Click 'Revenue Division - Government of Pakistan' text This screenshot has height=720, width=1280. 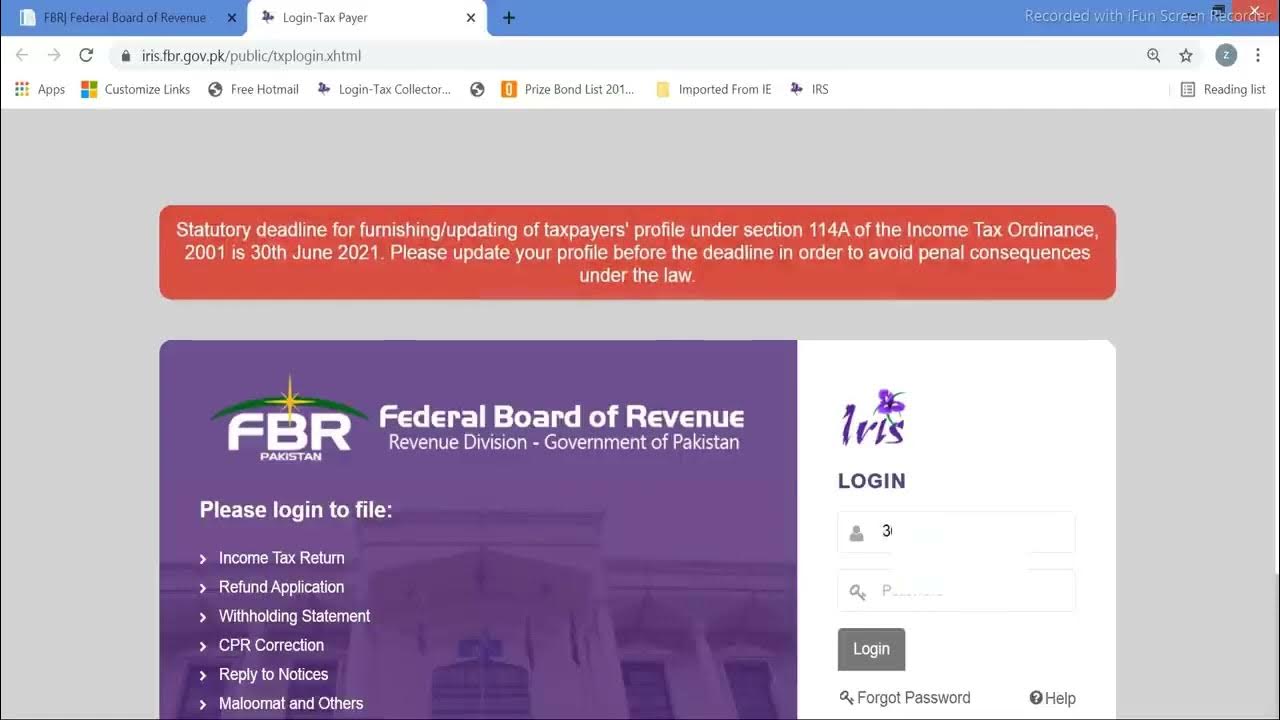click(x=564, y=442)
